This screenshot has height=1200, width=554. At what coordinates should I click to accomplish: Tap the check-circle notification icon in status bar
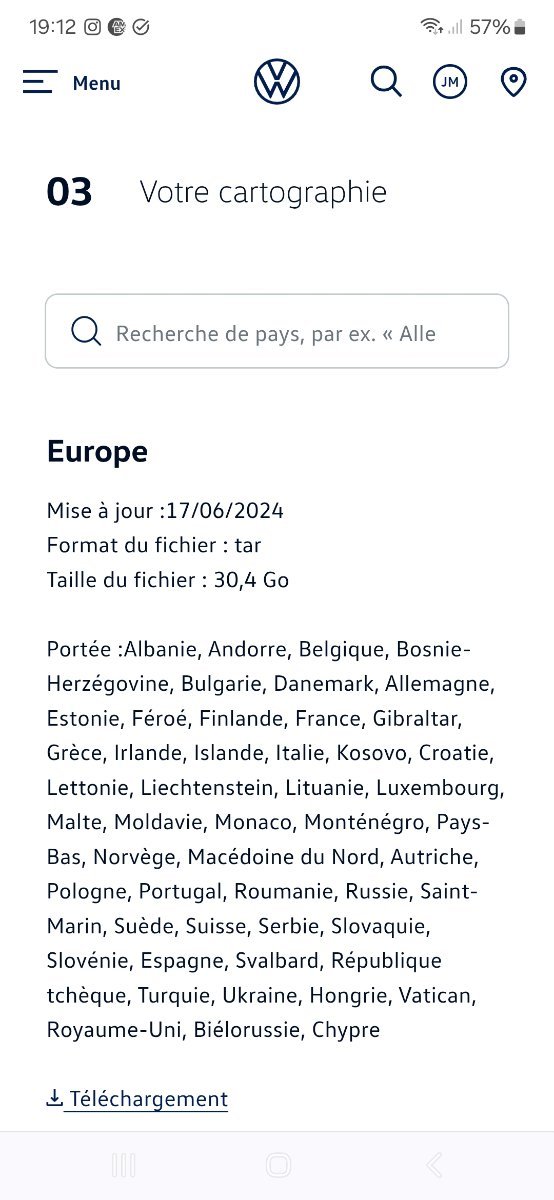coord(141,27)
